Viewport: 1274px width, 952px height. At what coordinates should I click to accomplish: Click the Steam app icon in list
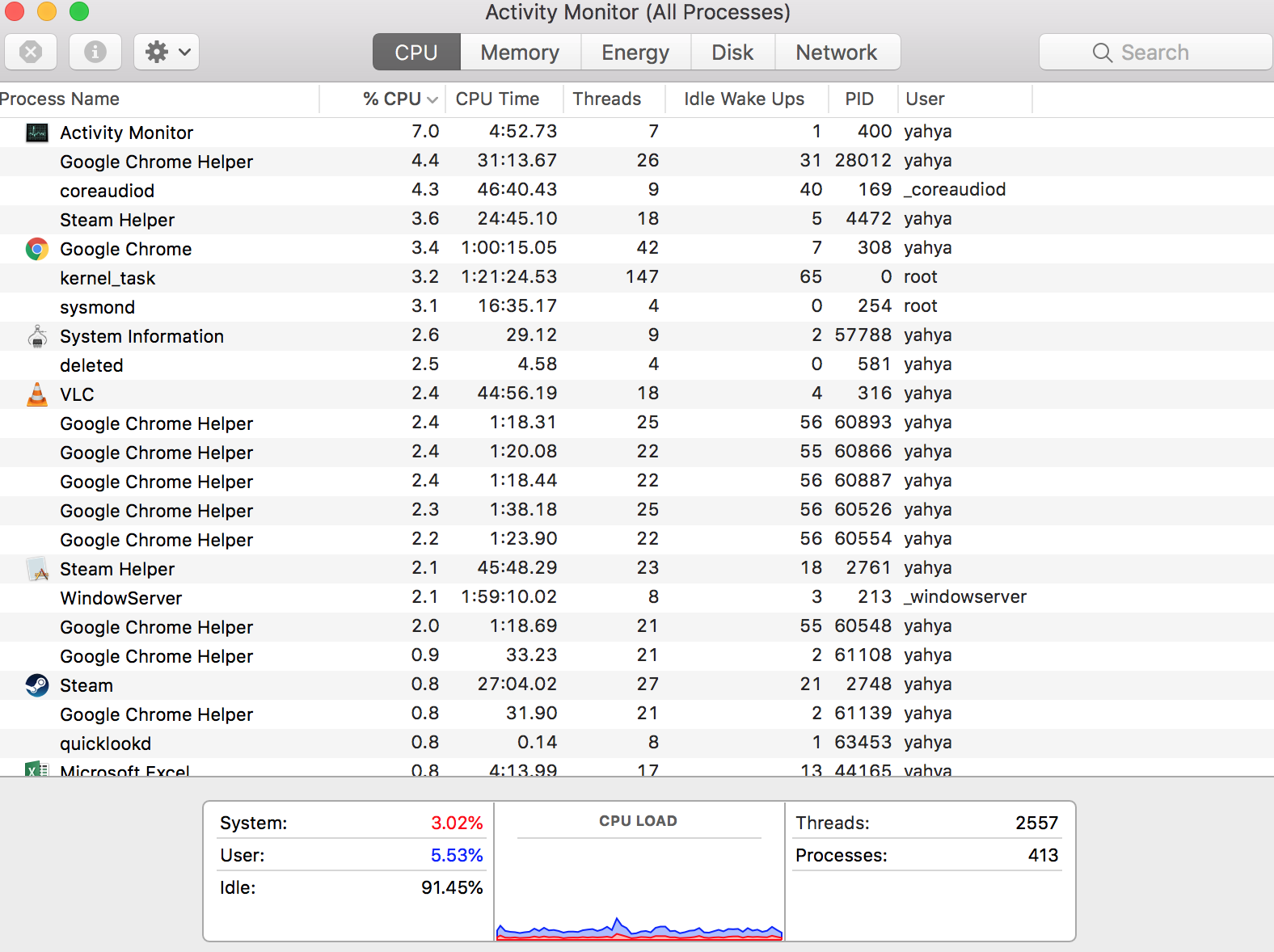point(37,685)
